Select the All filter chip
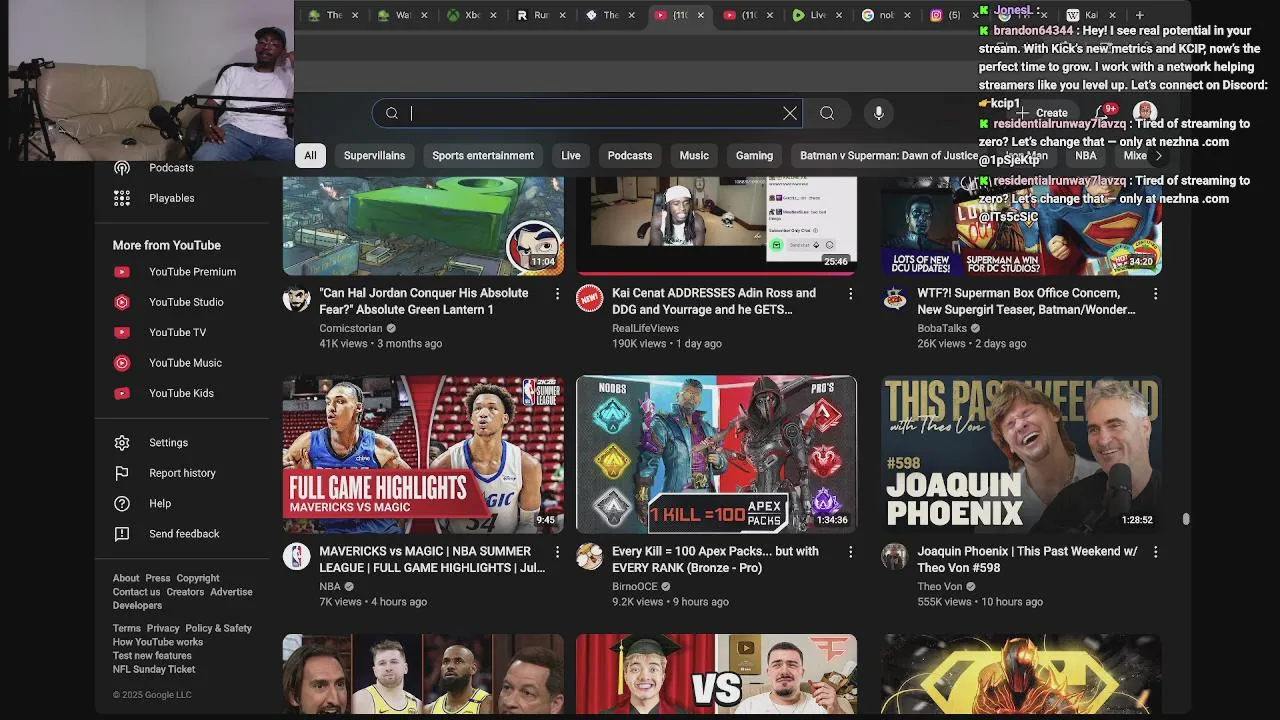 310,155
